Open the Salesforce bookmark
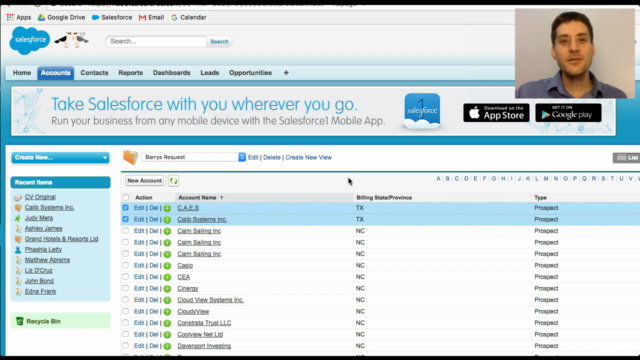 [x=112, y=17]
